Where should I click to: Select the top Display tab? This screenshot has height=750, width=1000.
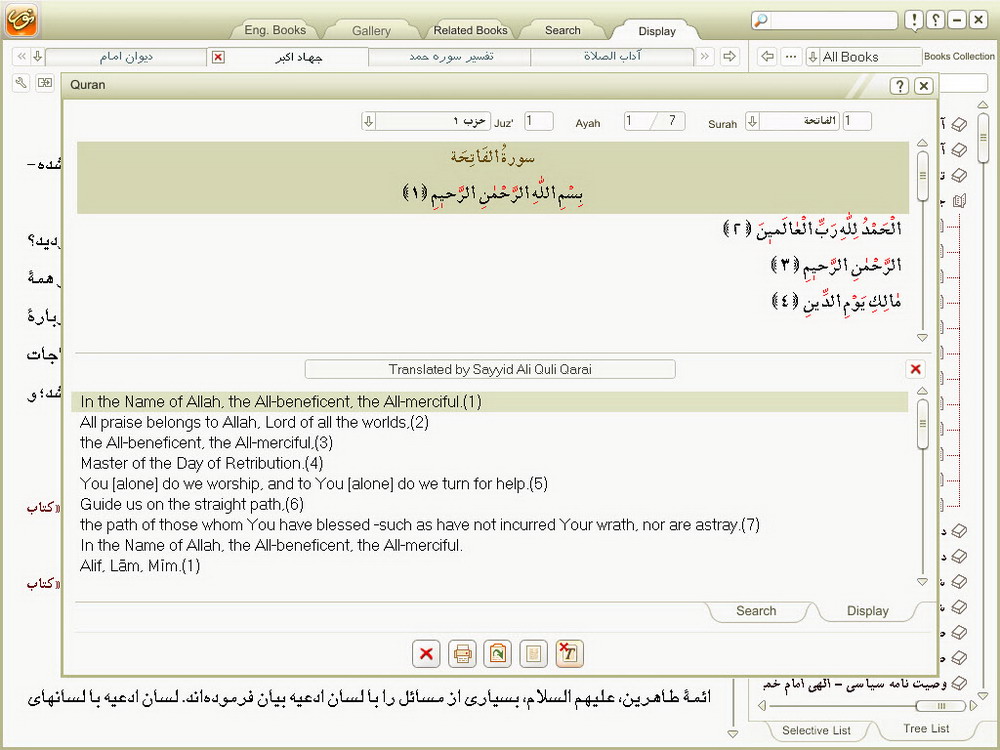click(x=657, y=31)
